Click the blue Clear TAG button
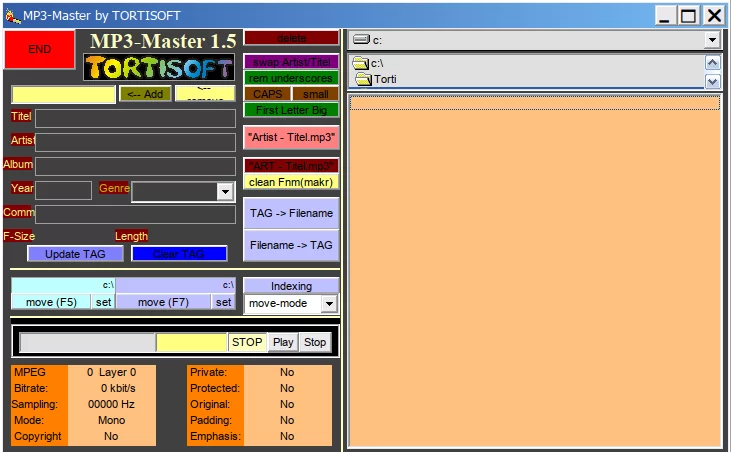Image resolution: width=731 pixels, height=452 pixels. 179,254
